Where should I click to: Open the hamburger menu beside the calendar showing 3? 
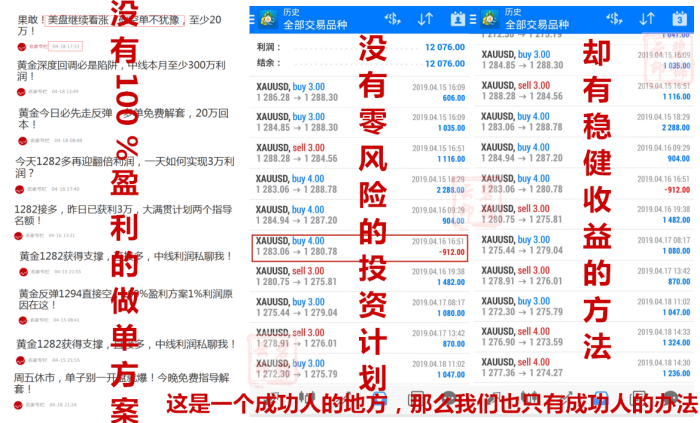[x=473, y=19]
